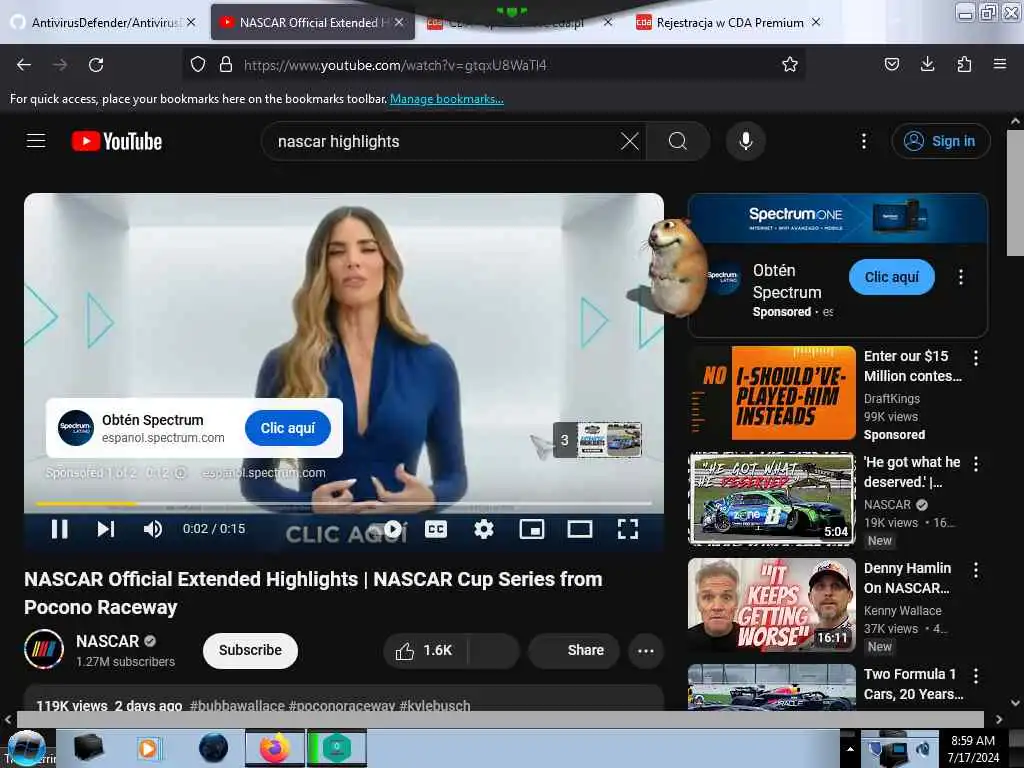Skip to next video
Image resolution: width=1024 pixels, height=768 pixels.
point(106,529)
